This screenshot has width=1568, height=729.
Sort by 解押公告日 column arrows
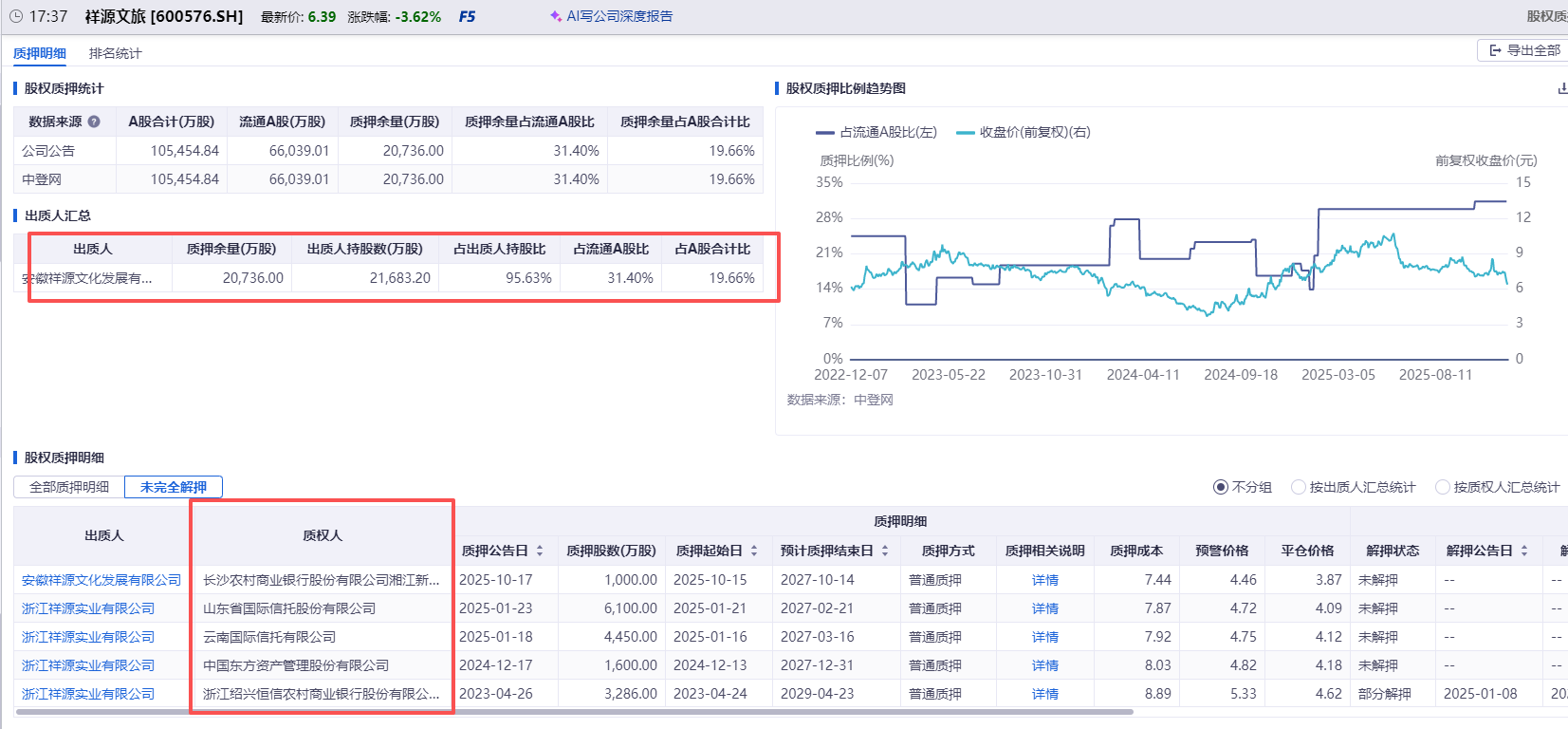pos(1524,551)
